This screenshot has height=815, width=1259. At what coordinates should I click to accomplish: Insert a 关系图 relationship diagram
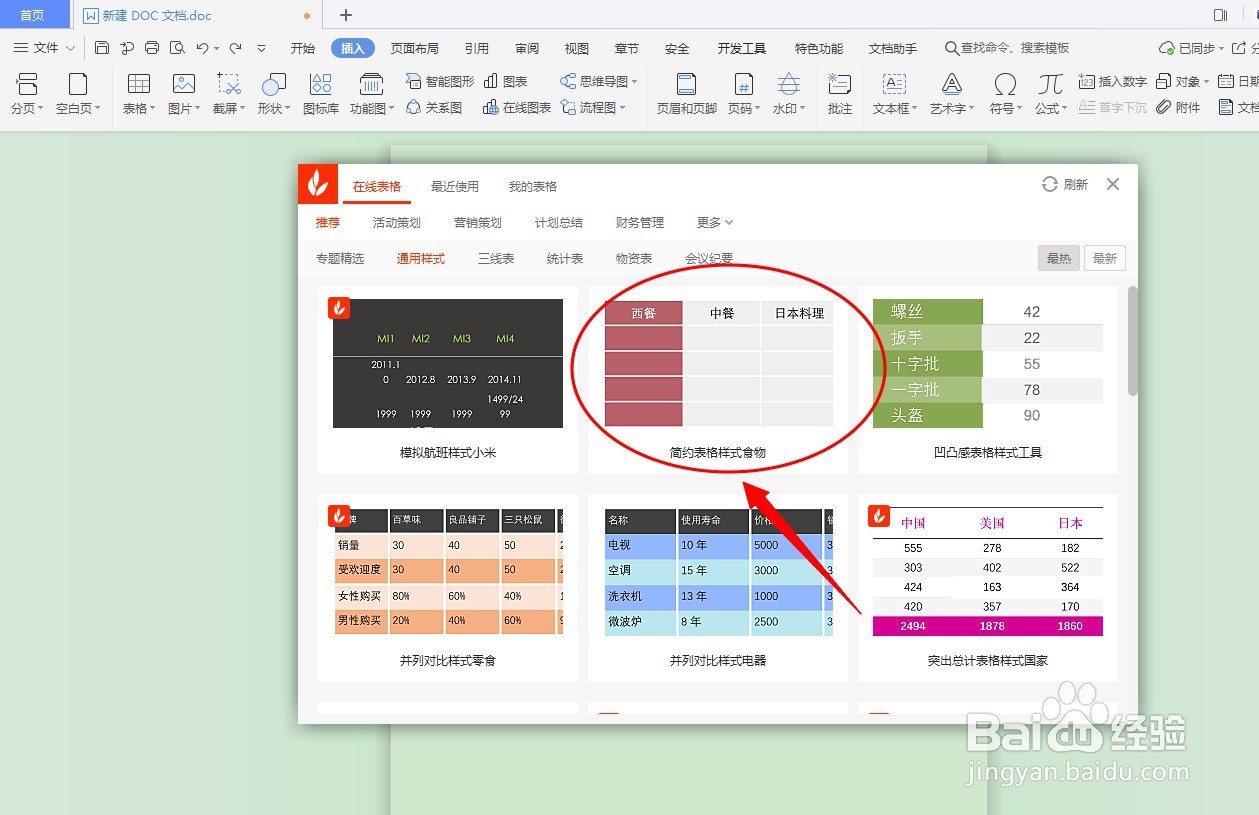(434, 107)
